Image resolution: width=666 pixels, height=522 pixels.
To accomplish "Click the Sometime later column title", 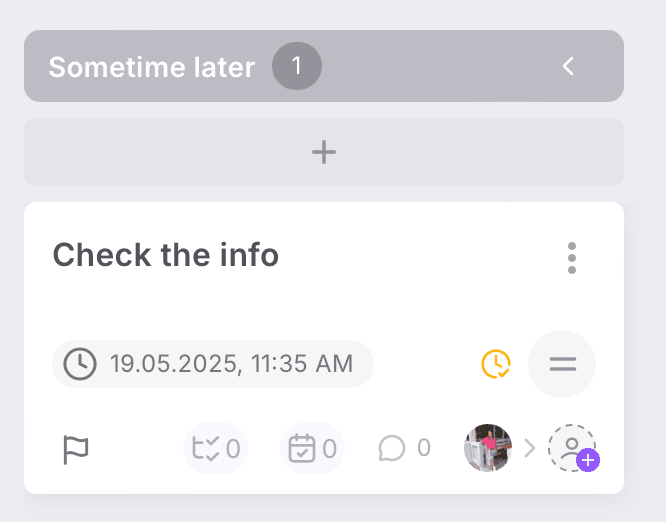I will click(x=152, y=67).
